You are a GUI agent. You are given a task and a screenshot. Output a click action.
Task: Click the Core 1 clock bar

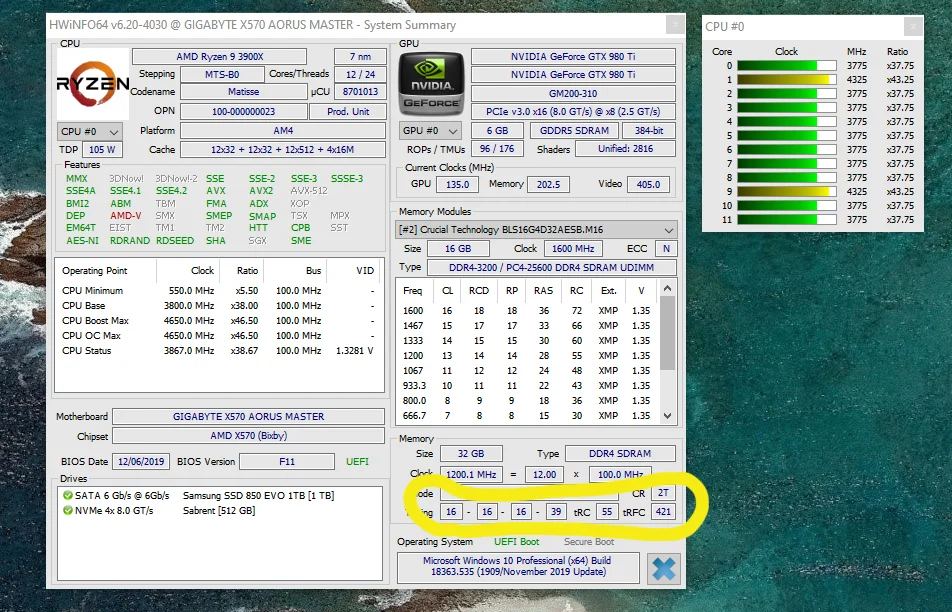point(787,80)
